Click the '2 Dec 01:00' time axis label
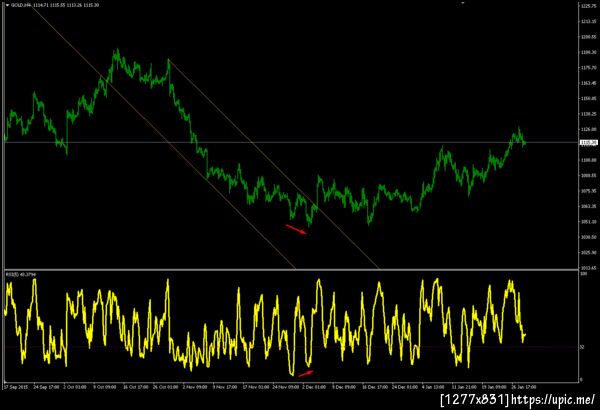 click(315, 387)
